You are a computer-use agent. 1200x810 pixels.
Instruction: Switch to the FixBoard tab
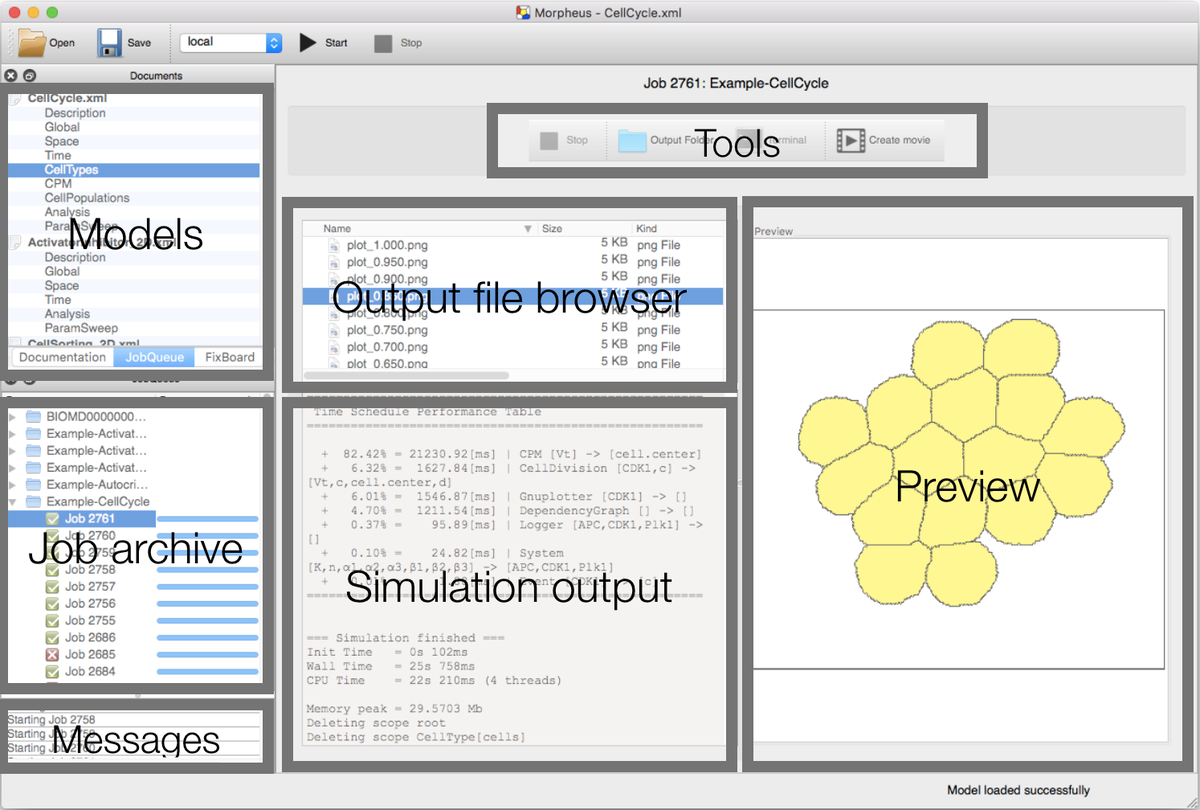click(x=230, y=357)
